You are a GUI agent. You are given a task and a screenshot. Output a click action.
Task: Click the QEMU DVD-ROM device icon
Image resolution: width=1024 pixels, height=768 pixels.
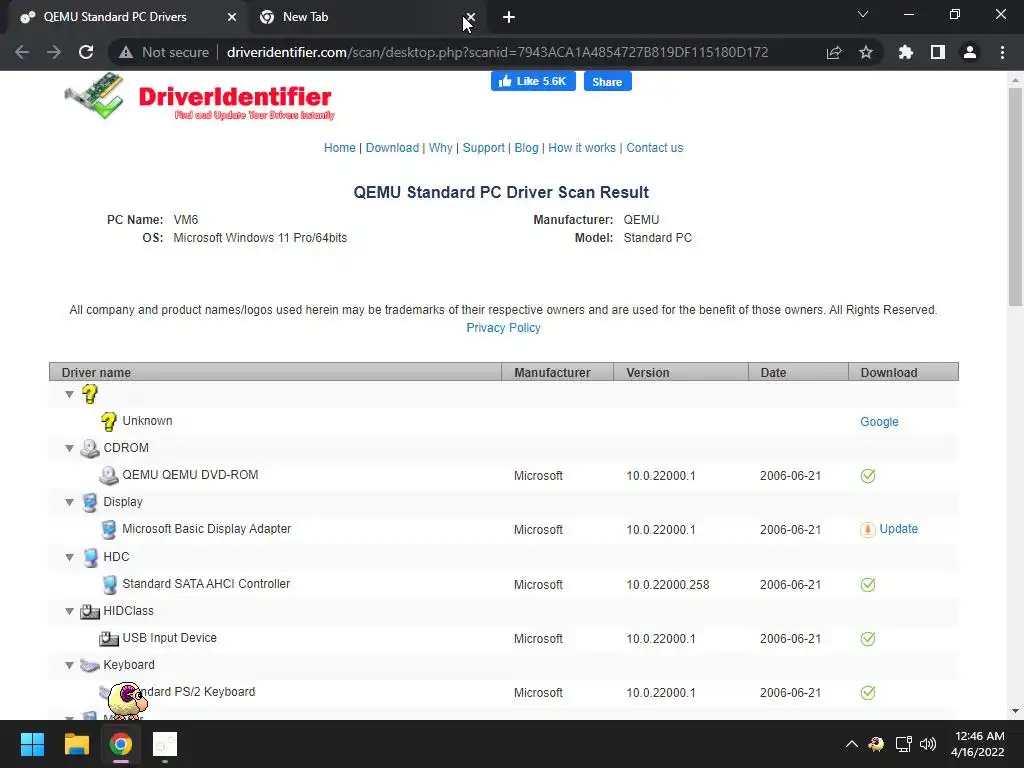coord(108,475)
